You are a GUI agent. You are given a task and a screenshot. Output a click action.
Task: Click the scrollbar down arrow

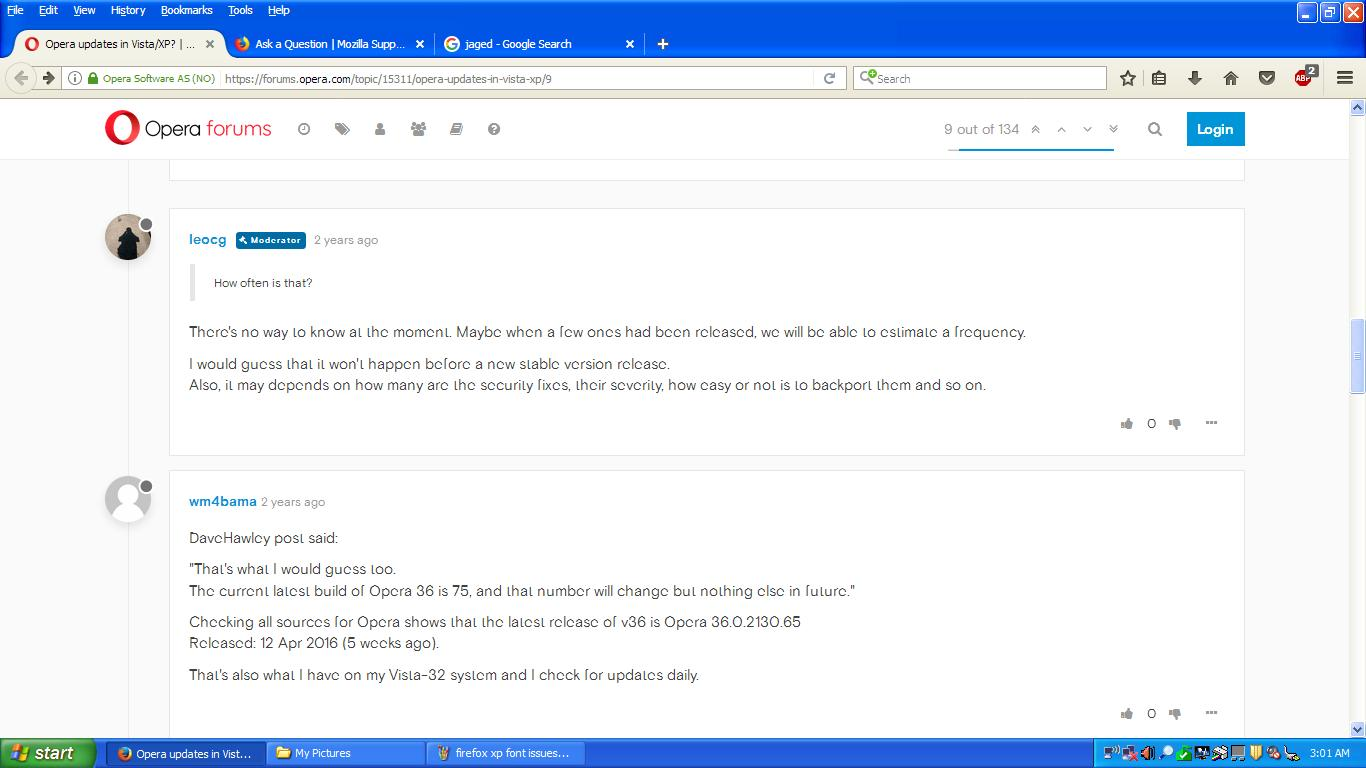(x=1357, y=730)
